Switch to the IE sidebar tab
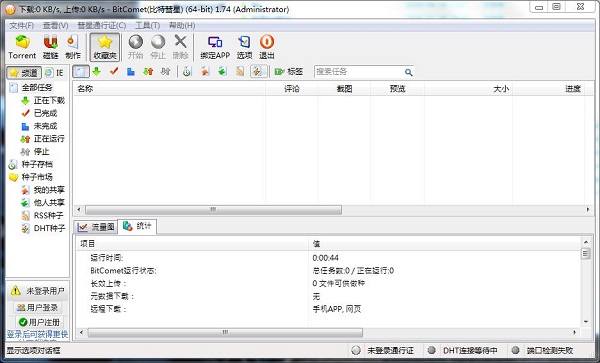This screenshot has width=600, height=363. coord(54,73)
